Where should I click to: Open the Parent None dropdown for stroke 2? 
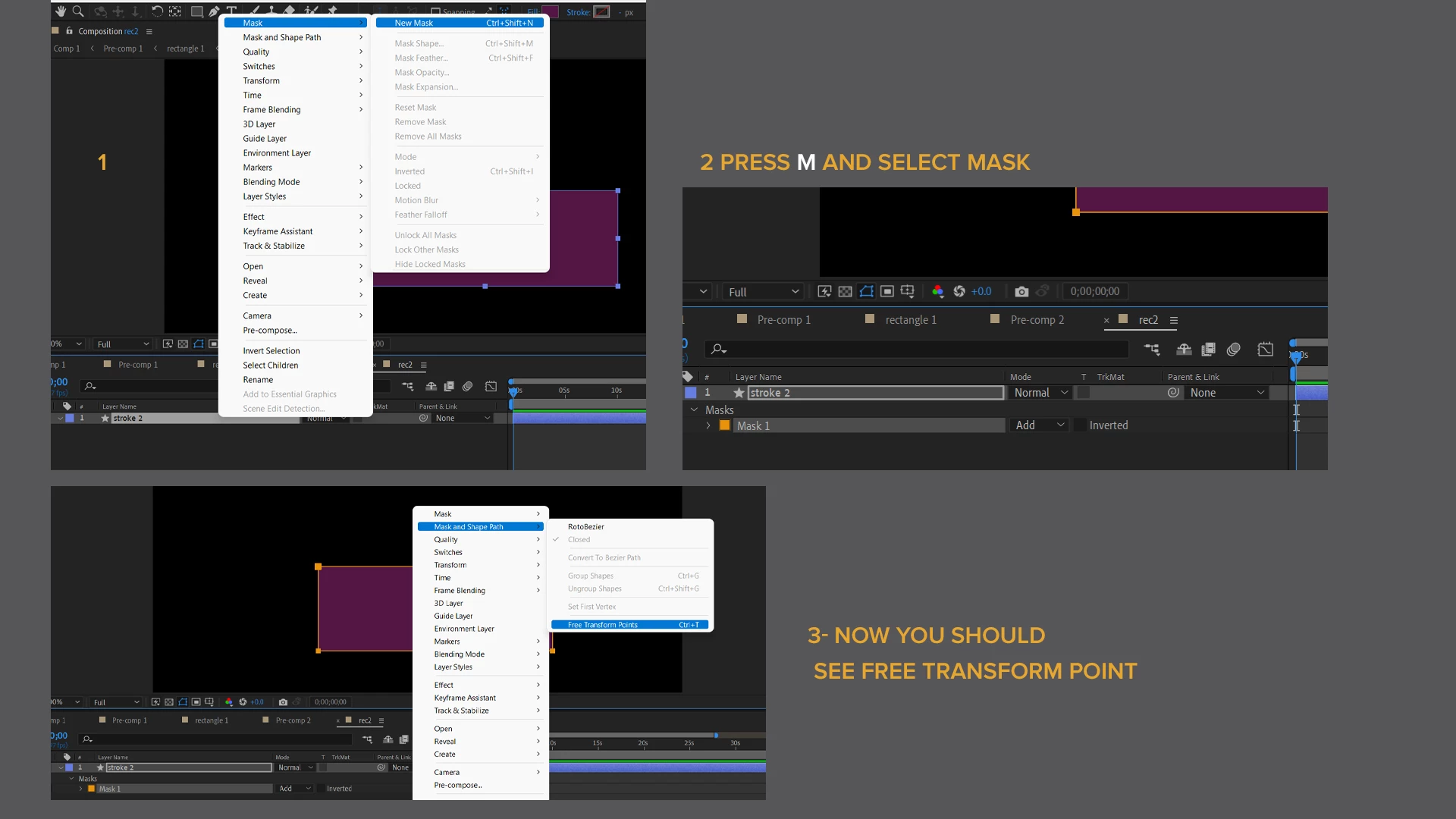(1227, 393)
